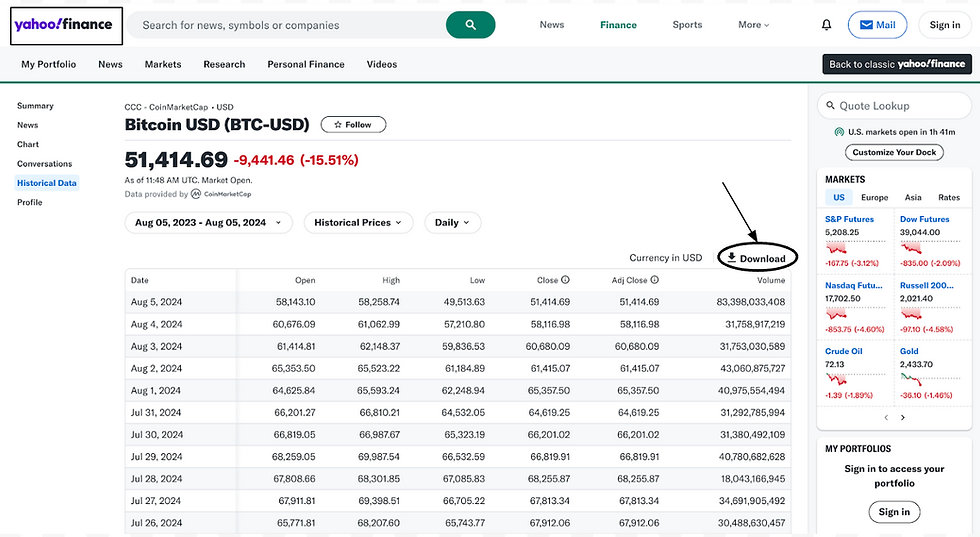Click the Yahoo Finance logo

(x=66, y=26)
